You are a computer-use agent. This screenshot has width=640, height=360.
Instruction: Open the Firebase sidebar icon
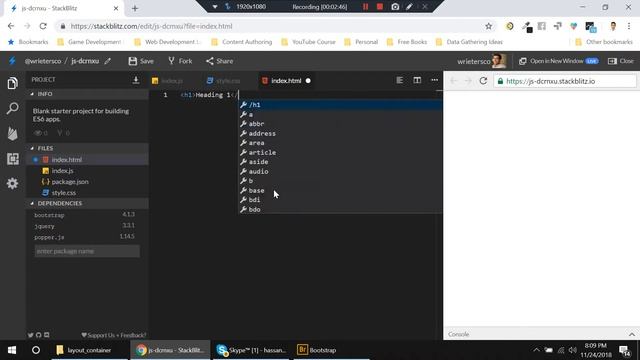13,133
